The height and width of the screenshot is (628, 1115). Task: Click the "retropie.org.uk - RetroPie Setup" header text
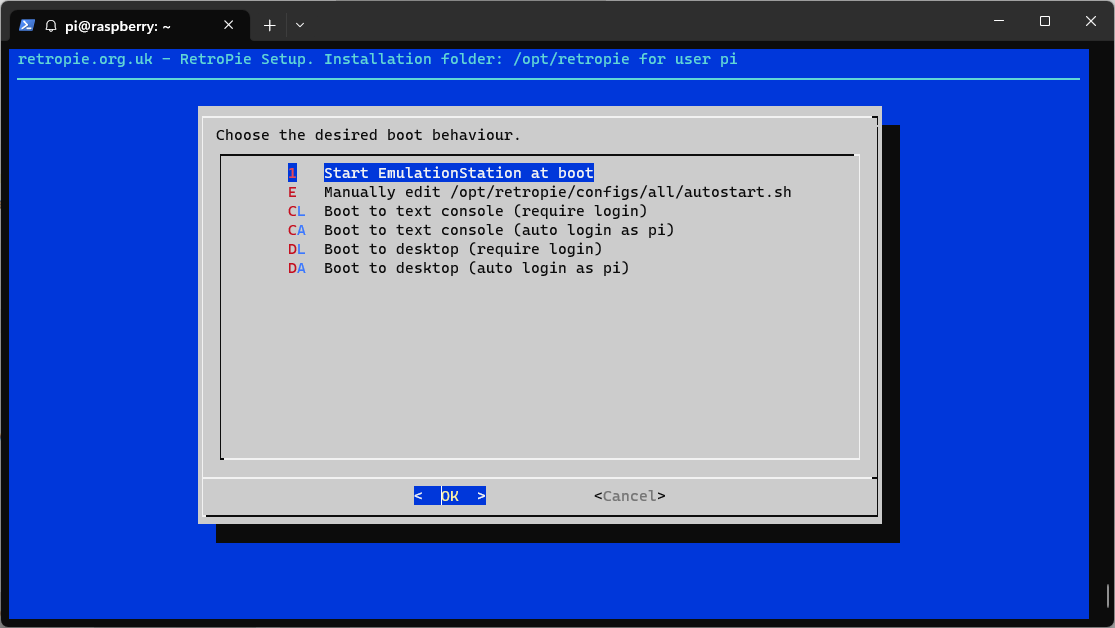point(166,59)
